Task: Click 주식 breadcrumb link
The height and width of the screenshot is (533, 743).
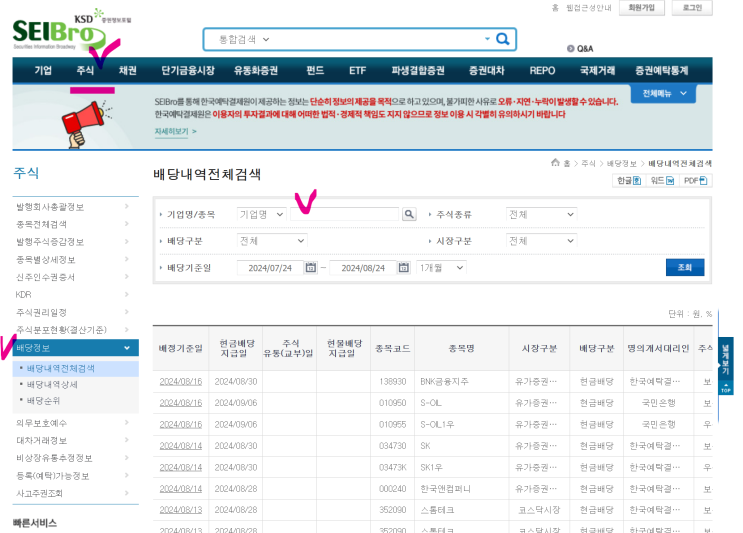Action: point(588,163)
